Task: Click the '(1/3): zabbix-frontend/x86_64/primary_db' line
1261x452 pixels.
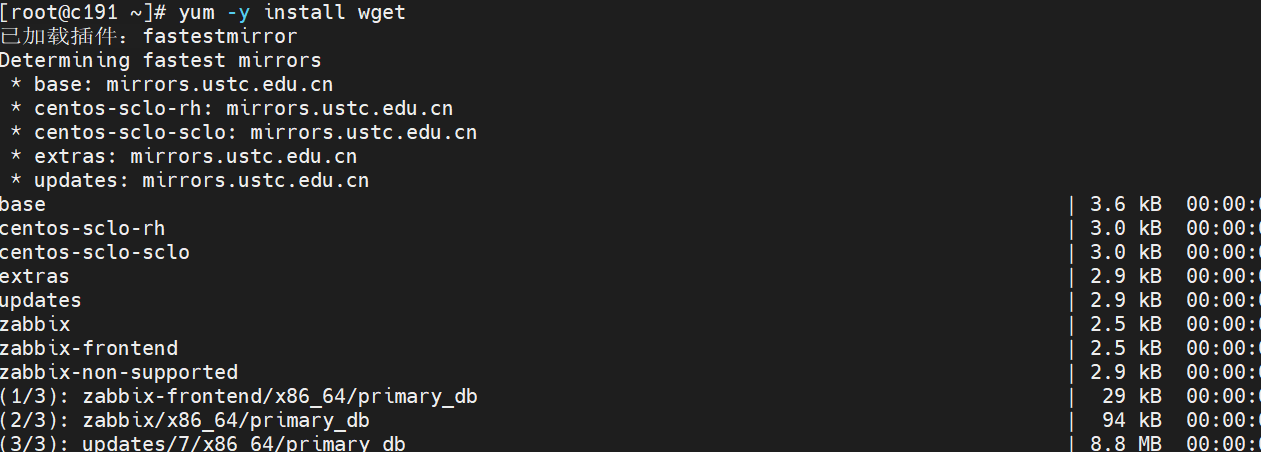Action: [238, 396]
